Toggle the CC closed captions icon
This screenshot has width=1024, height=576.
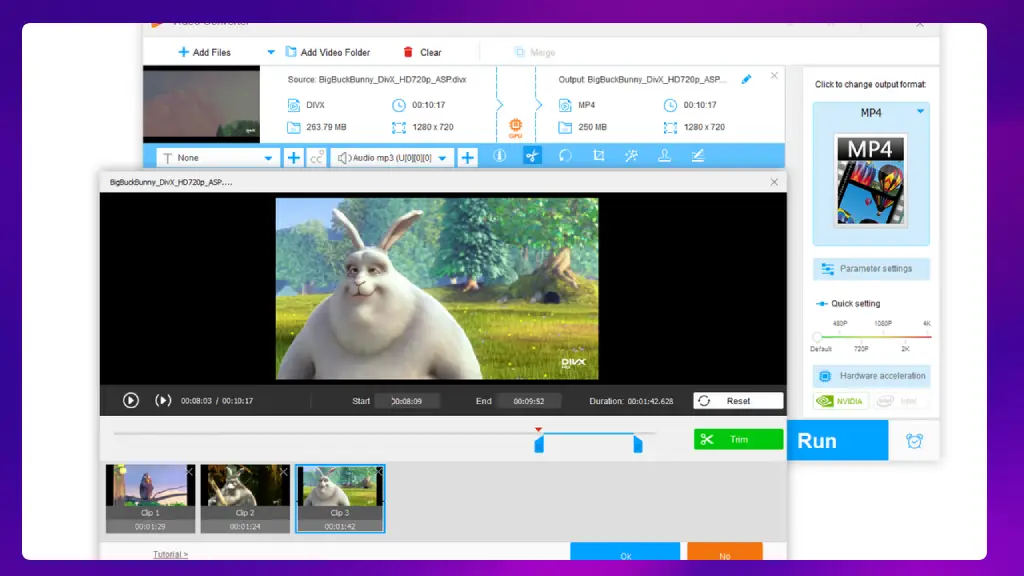(316, 157)
